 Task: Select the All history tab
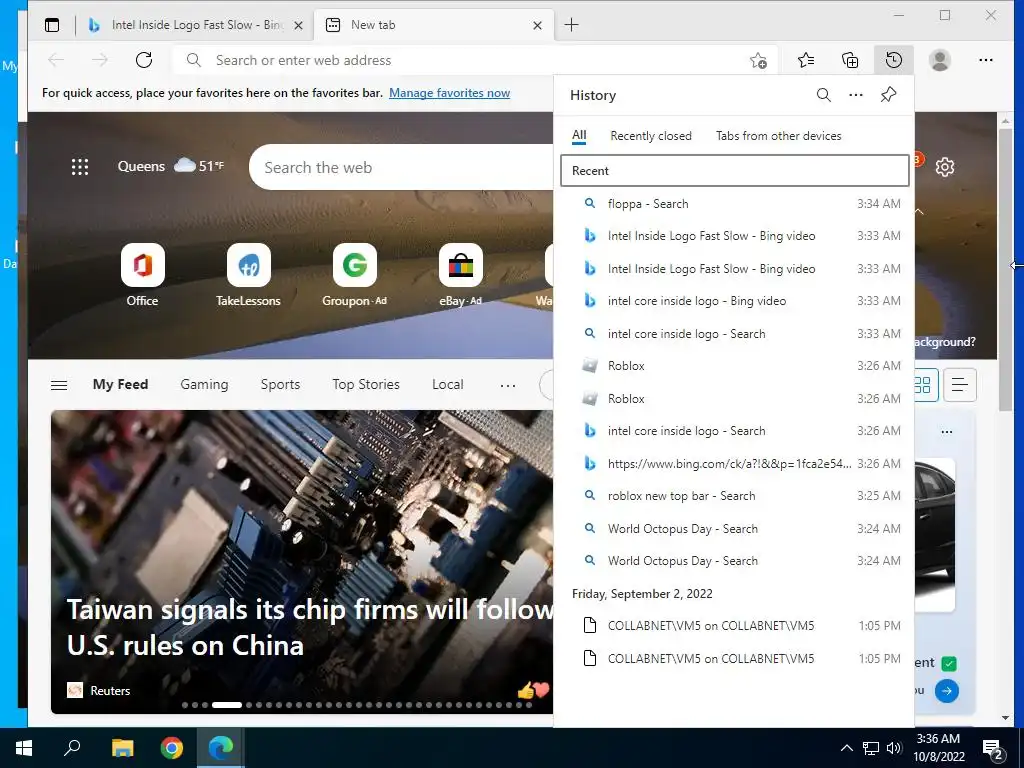(x=579, y=136)
